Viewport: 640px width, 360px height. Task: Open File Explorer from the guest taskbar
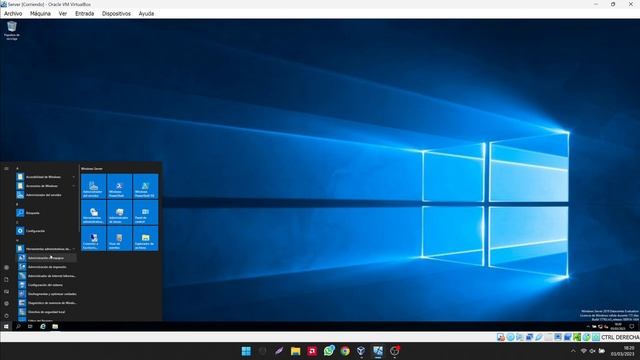(x=55, y=327)
